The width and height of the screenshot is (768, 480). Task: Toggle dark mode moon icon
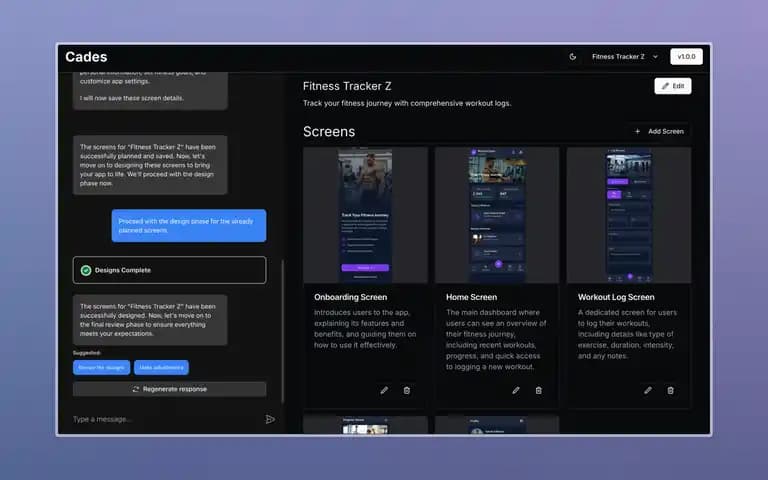pyautogui.click(x=573, y=57)
